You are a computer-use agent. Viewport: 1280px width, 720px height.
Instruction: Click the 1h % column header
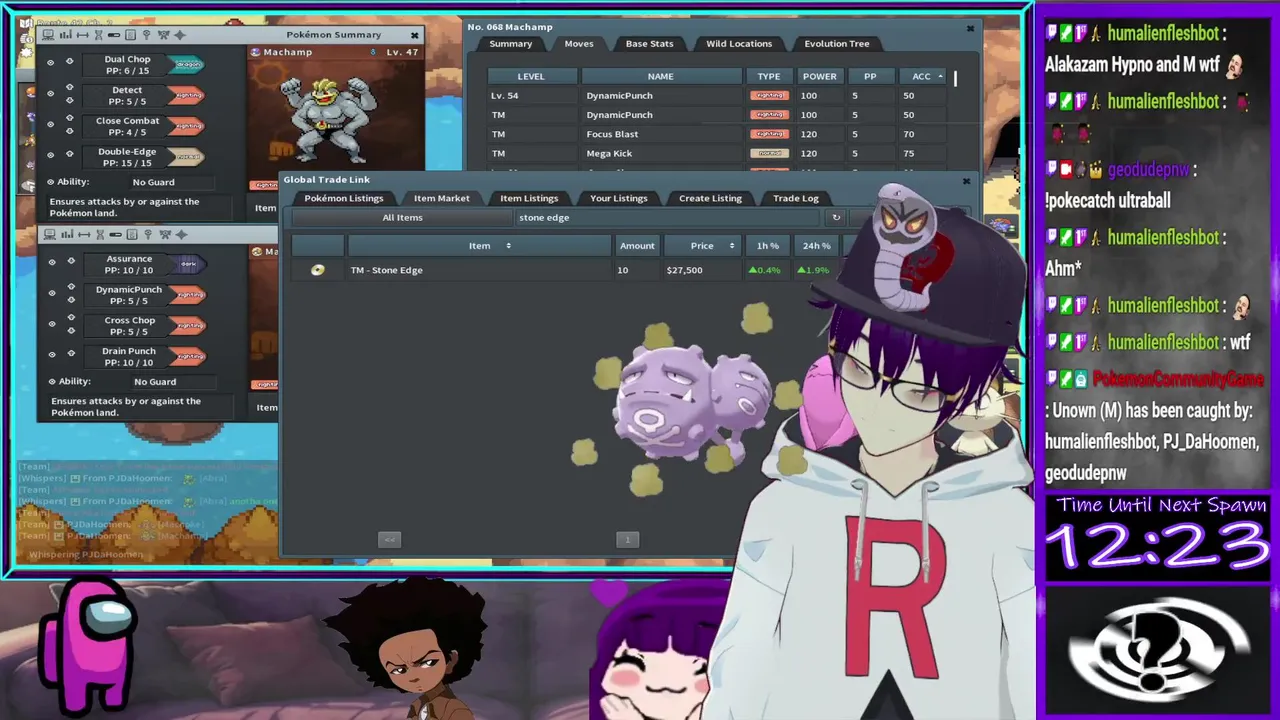(767, 246)
